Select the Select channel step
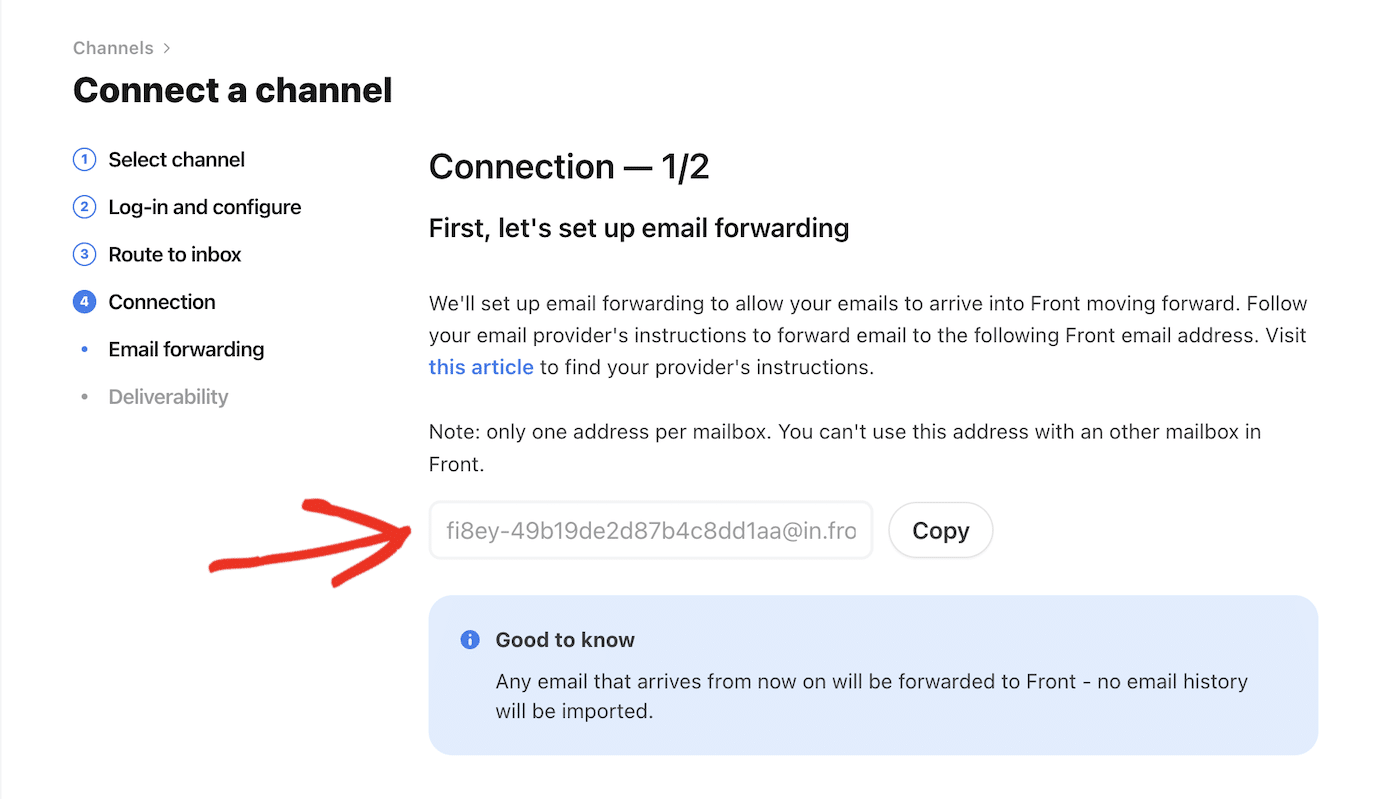Viewport: 1400px width, 799px height. click(x=176, y=159)
